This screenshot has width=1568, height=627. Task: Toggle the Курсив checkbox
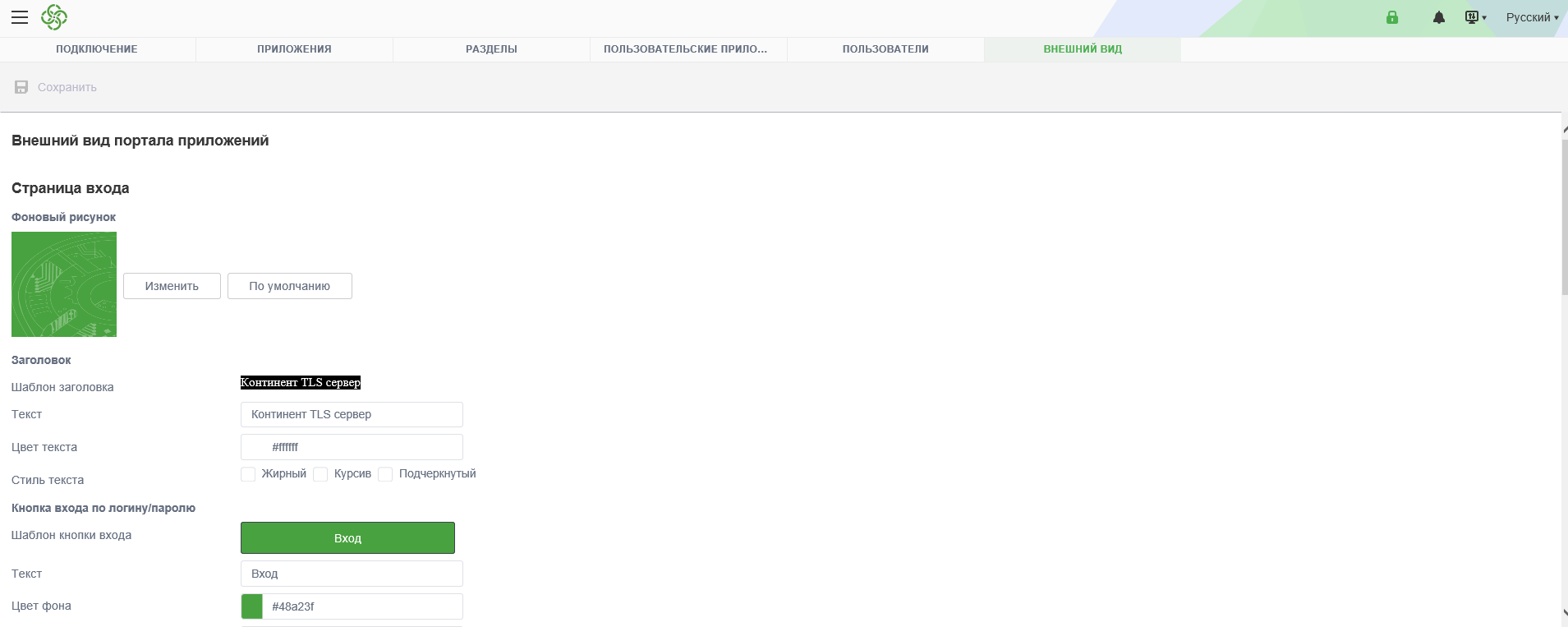tap(320, 474)
